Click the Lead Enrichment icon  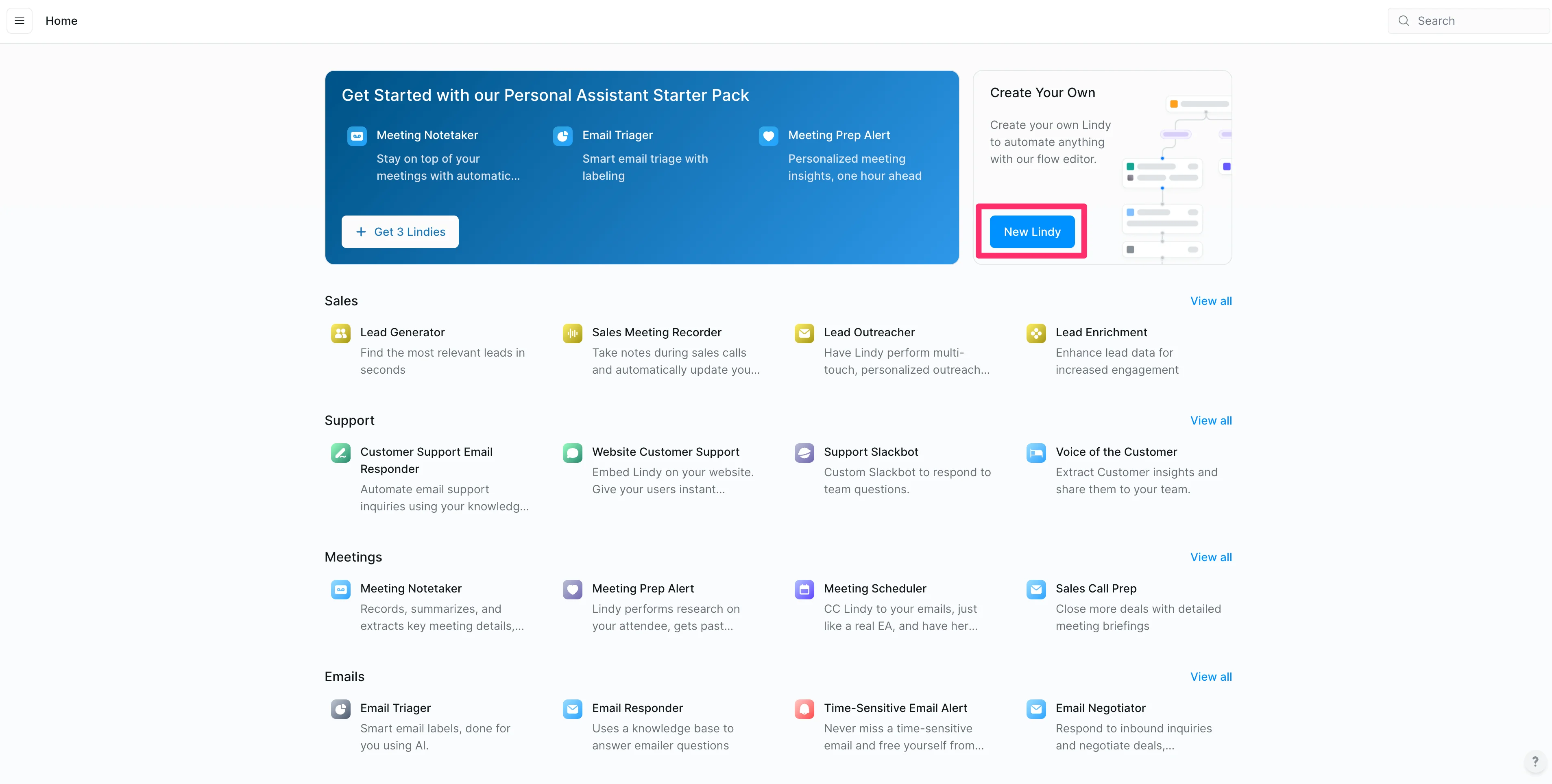click(x=1035, y=333)
